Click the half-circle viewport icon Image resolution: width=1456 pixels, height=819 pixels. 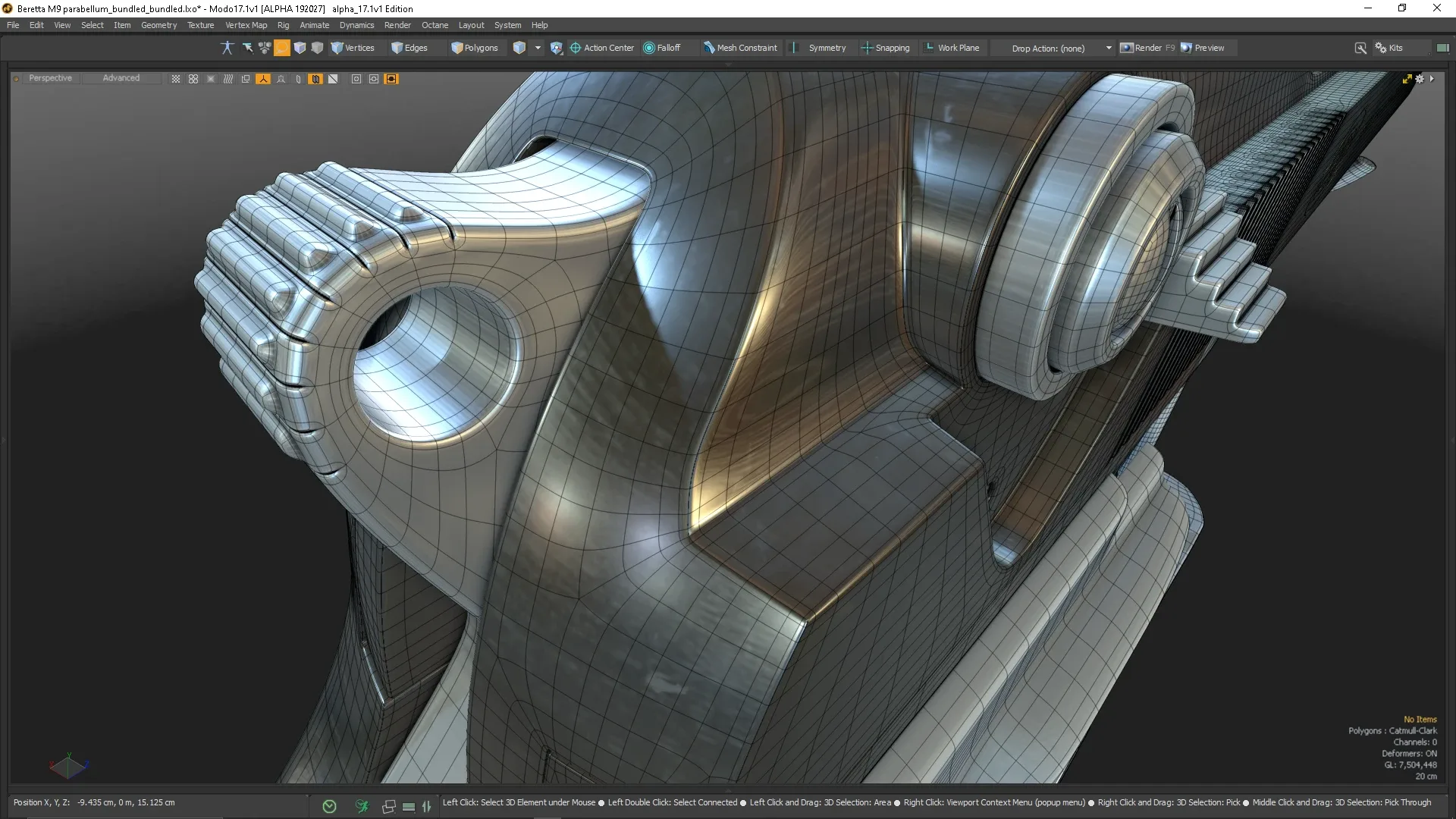pos(298,79)
